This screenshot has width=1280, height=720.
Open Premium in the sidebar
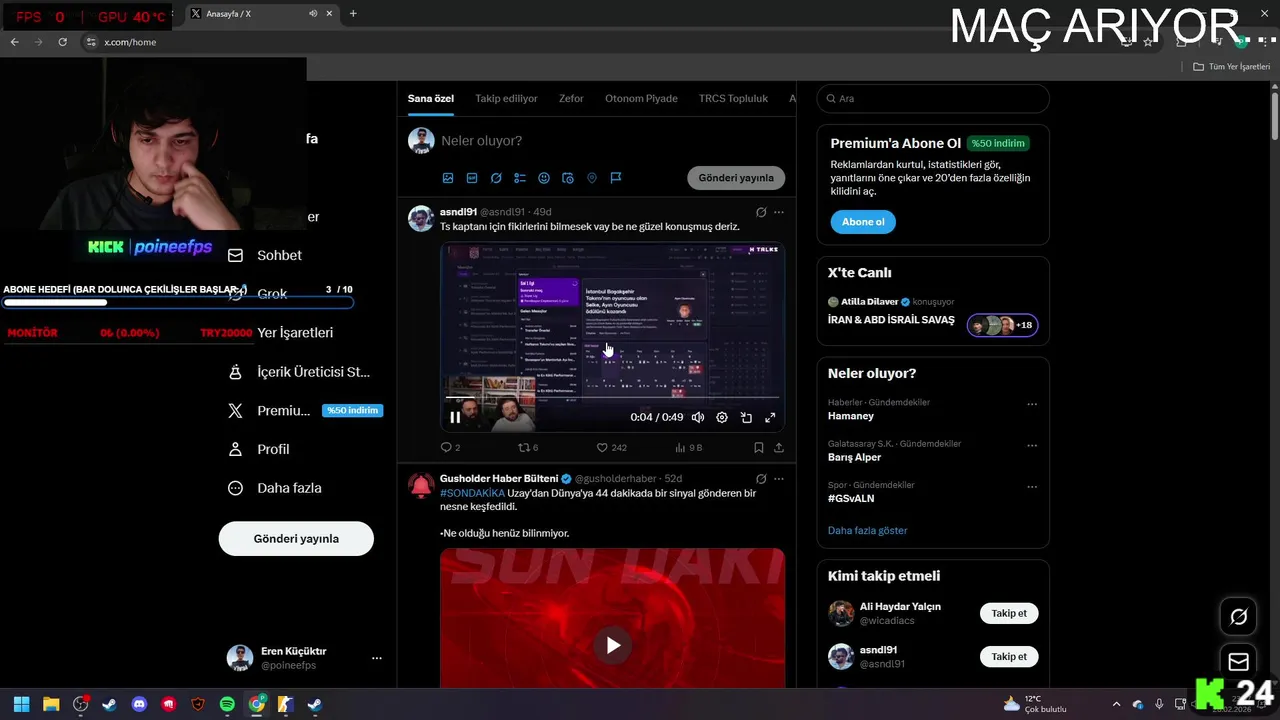(304, 410)
